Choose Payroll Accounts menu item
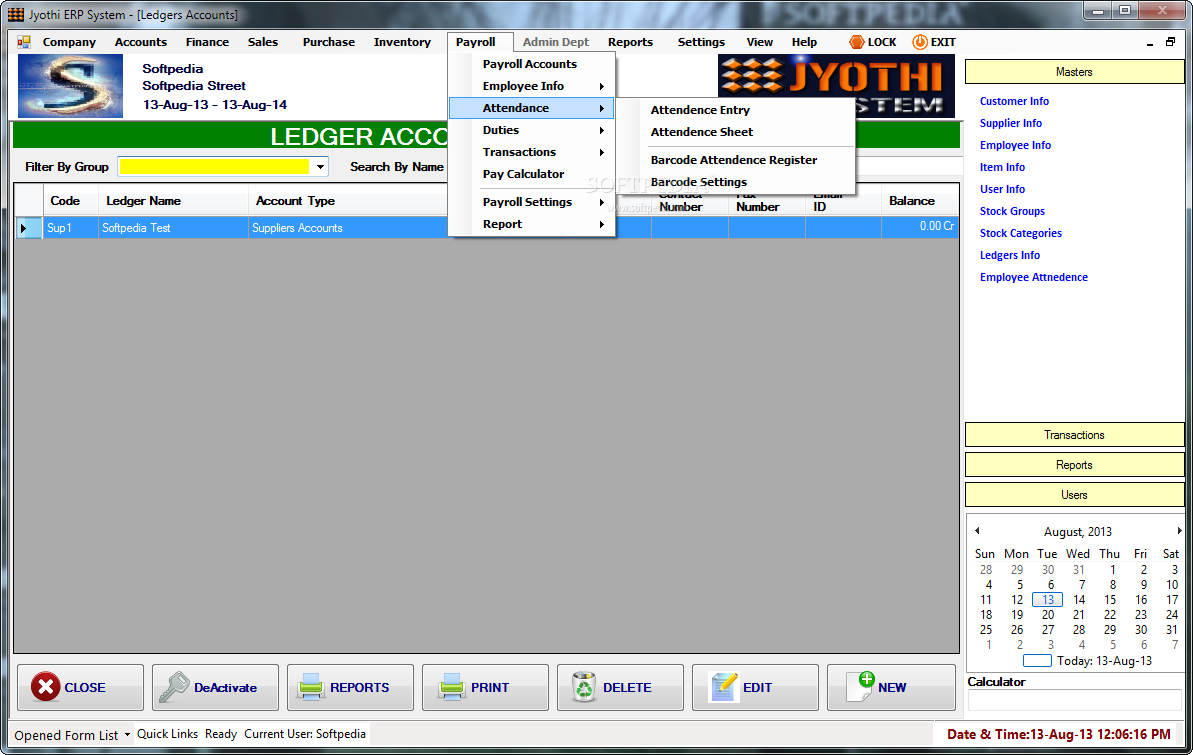The image size is (1193, 755). [x=530, y=64]
